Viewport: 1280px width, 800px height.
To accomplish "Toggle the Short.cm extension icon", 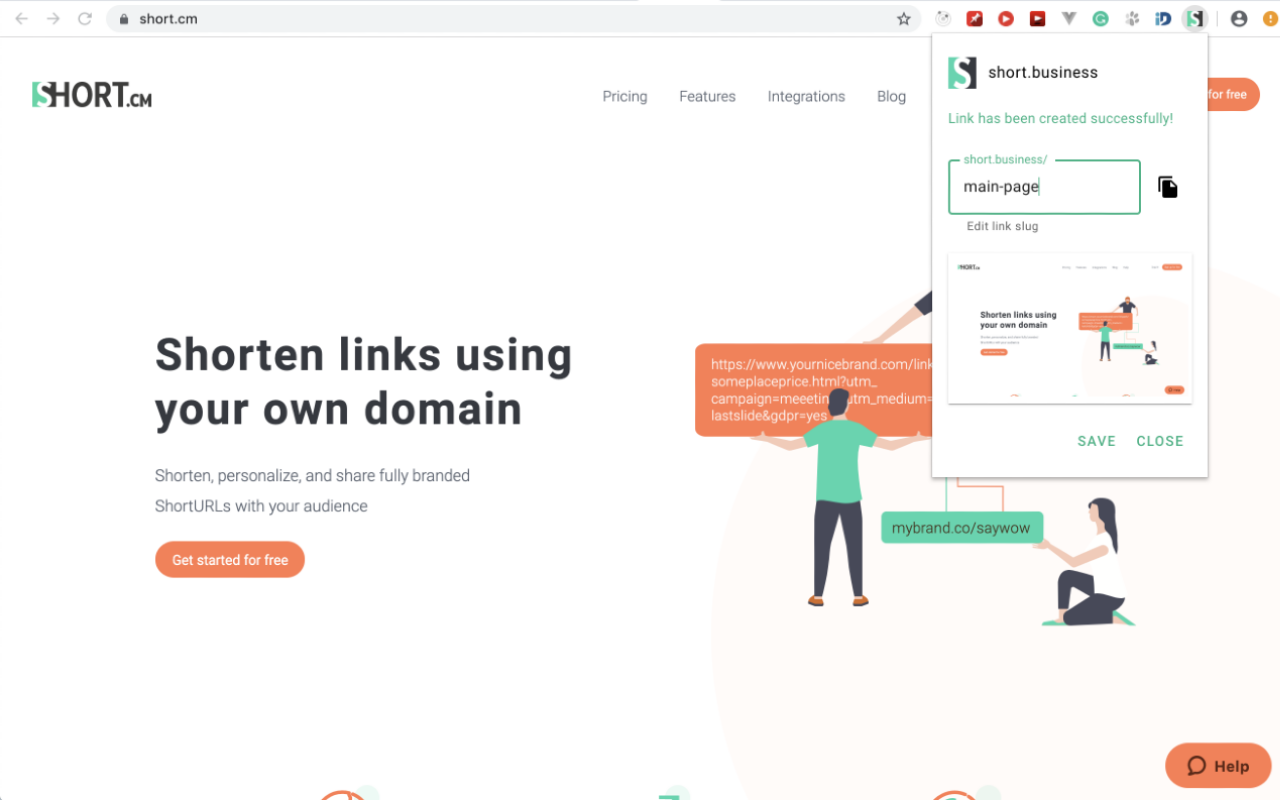I will [1194, 18].
